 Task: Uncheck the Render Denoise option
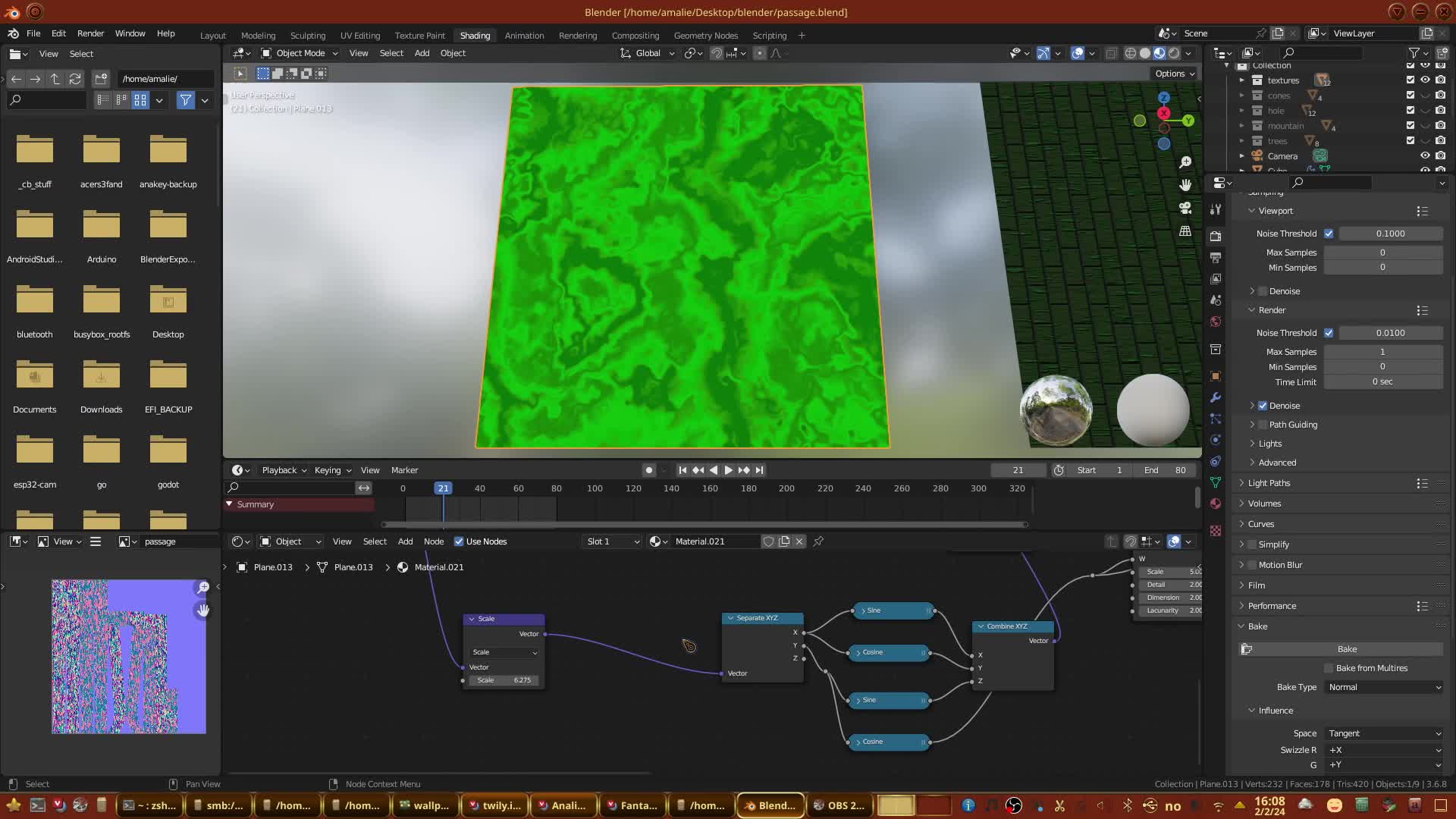1263,406
